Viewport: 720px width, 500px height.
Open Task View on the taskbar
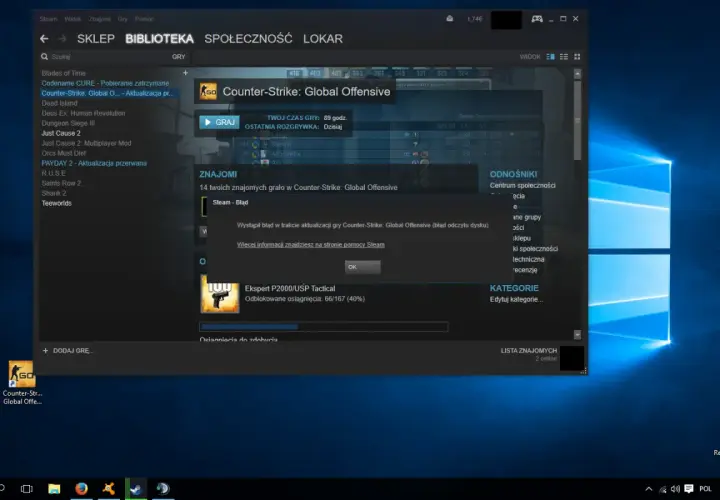point(27,489)
